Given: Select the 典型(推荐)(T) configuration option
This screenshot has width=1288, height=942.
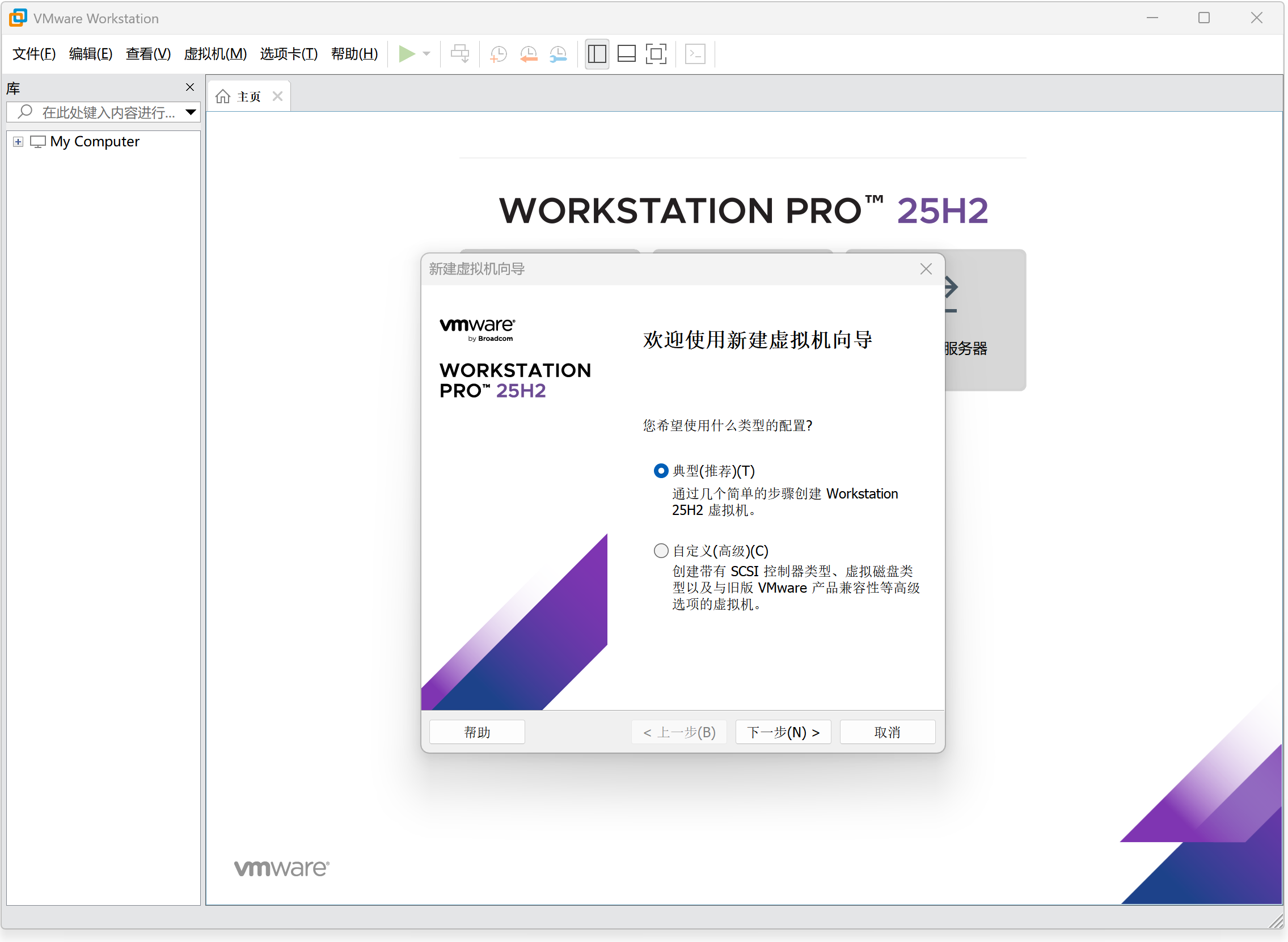Looking at the screenshot, I should click(x=661, y=470).
